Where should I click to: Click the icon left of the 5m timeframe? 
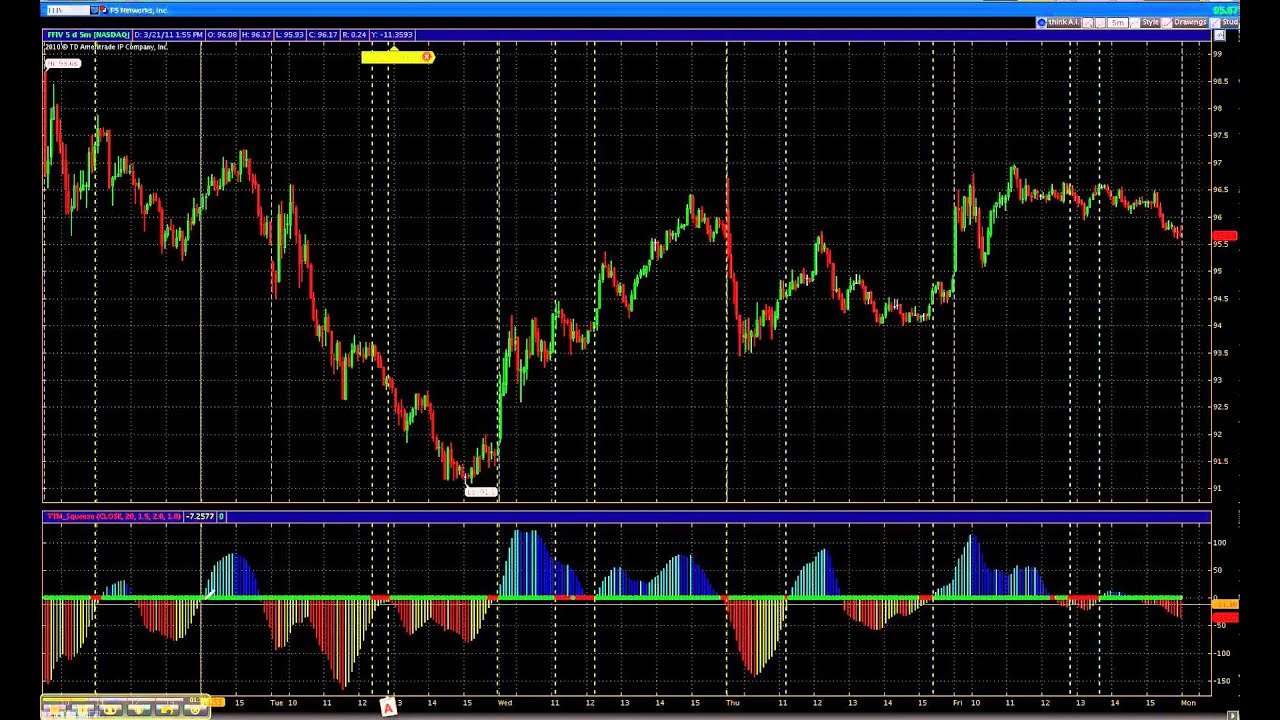click(x=1100, y=22)
